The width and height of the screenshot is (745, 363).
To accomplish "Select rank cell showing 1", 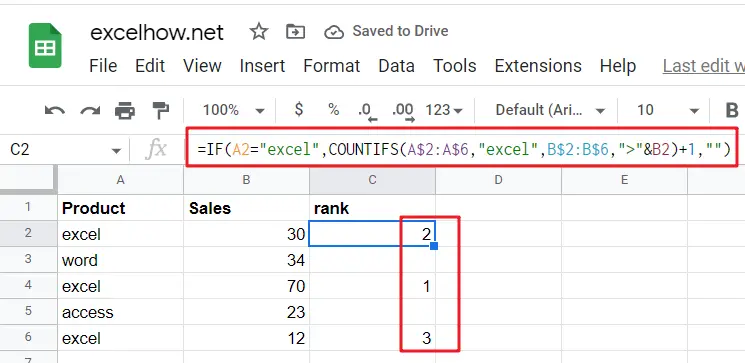I will [372, 286].
